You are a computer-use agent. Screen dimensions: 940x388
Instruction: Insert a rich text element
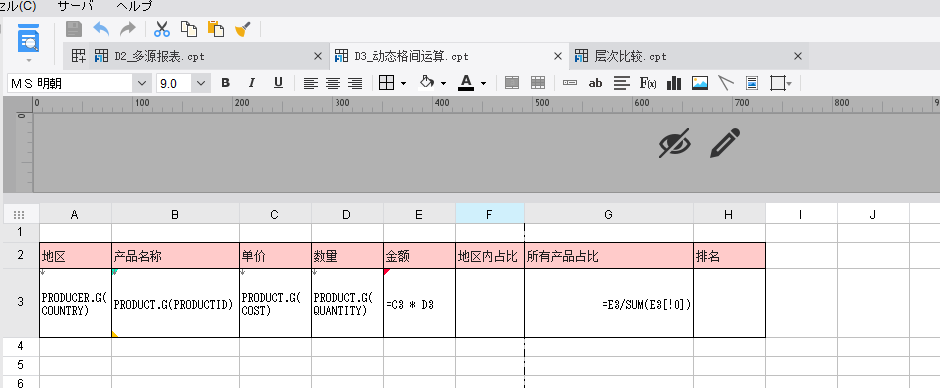[x=622, y=83]
